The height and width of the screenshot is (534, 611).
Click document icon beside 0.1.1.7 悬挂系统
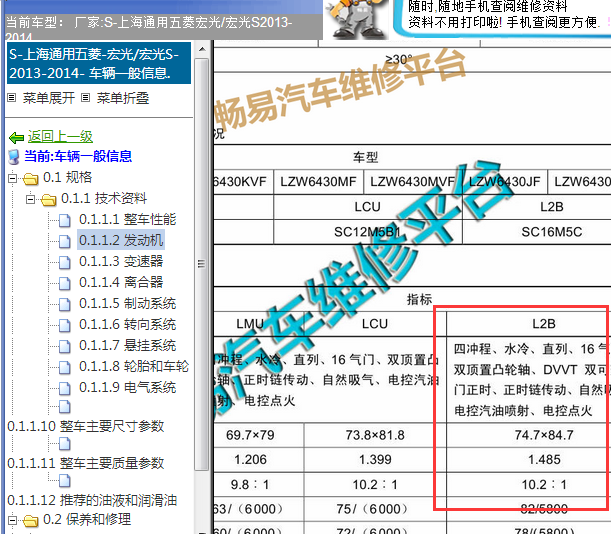tap(65, 347)
